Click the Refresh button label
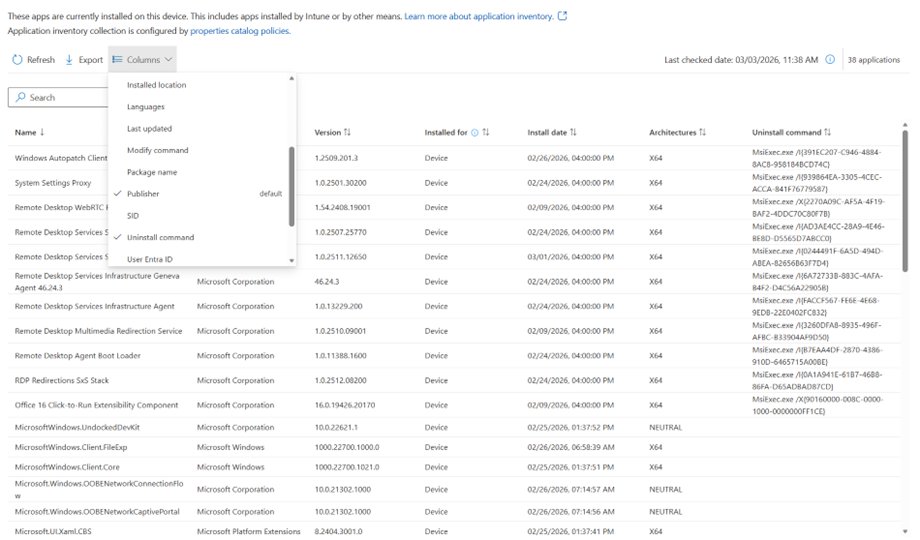The width and height of the screenshot is (920, 540). (40, 60)
